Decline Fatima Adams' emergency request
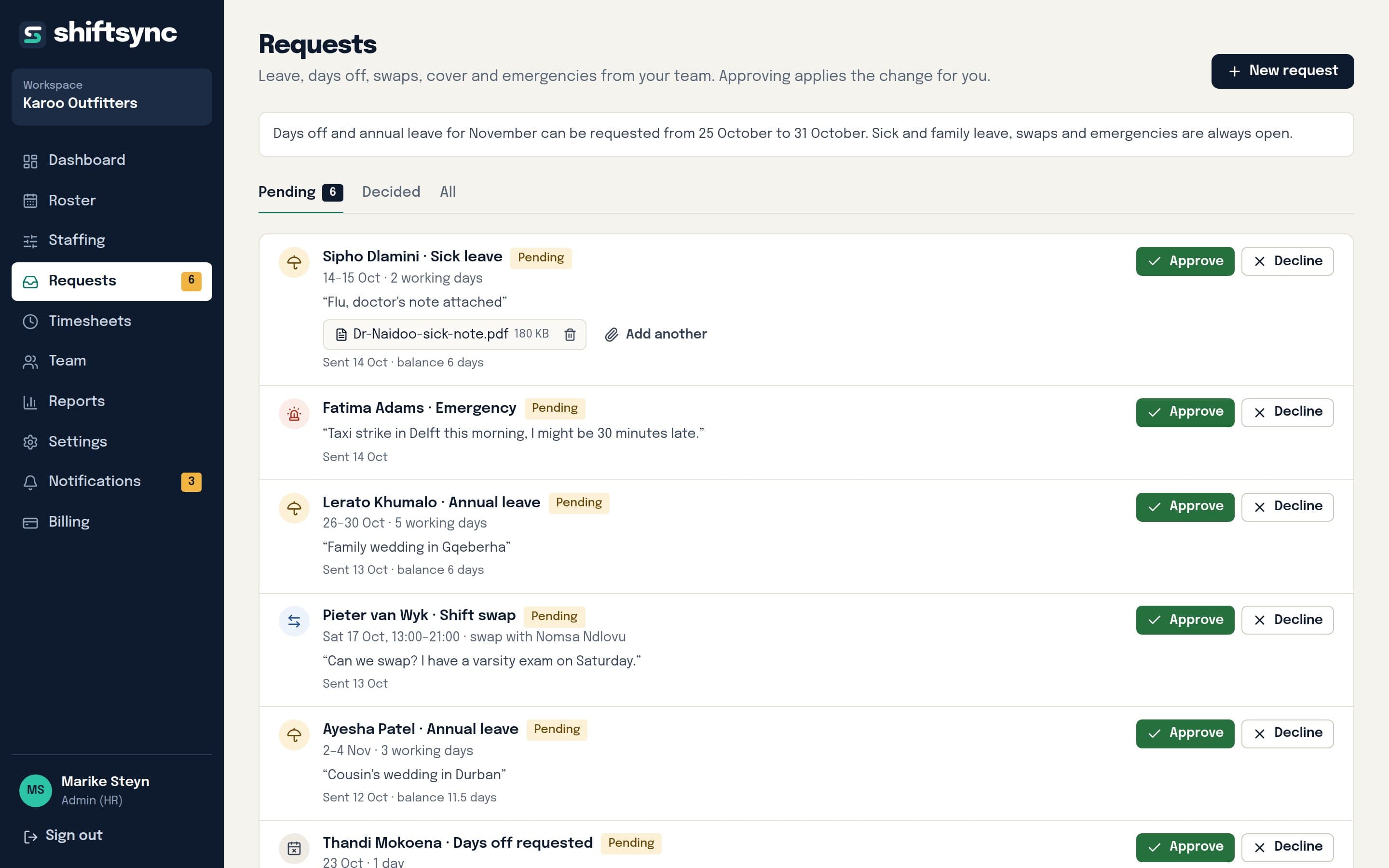 coord(1287,412)
